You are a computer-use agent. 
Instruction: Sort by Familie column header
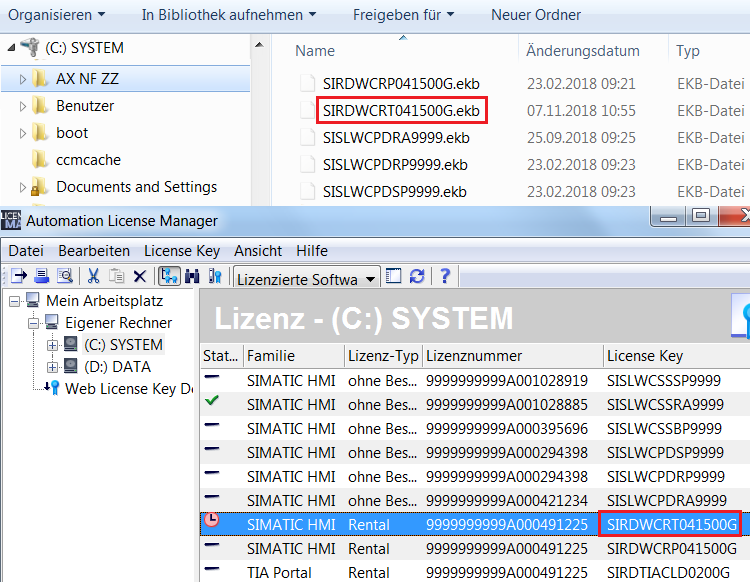click(294, 356)
